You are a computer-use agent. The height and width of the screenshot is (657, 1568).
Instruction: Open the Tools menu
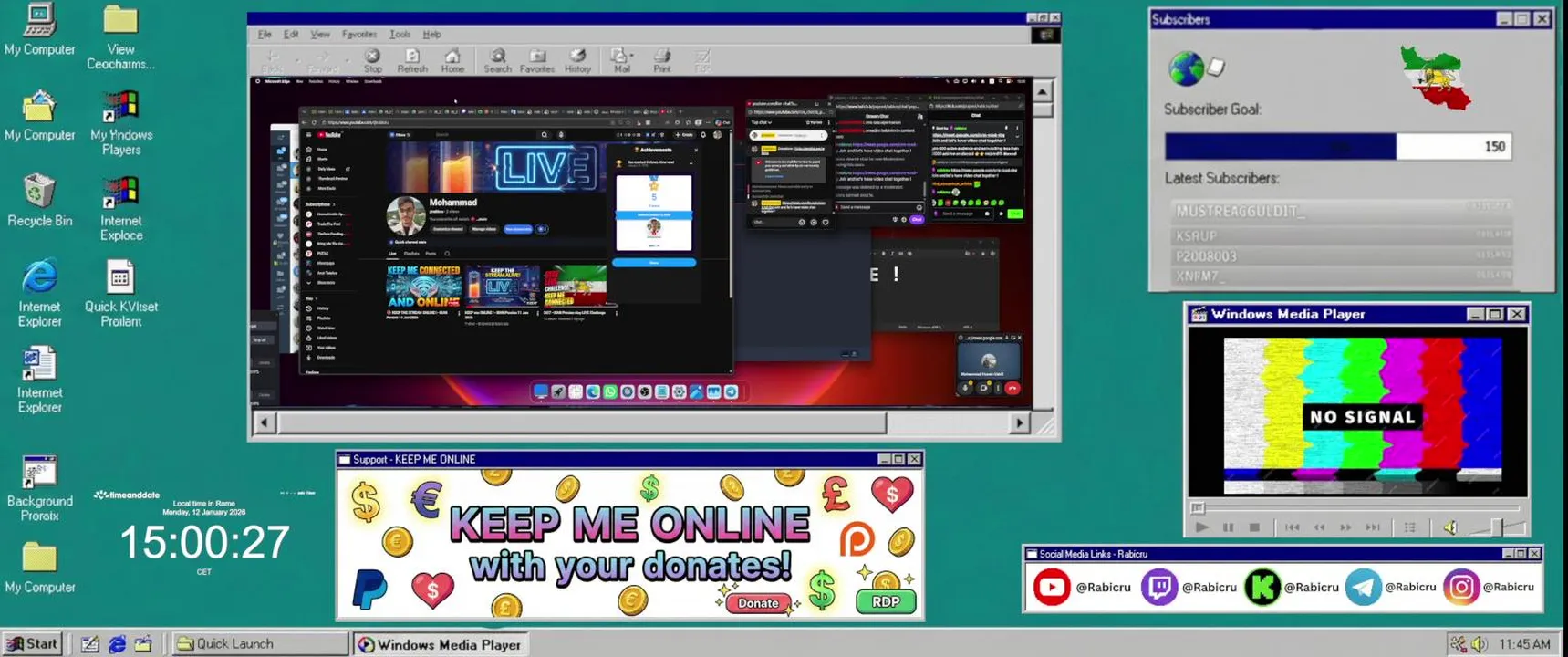[400, 35]
